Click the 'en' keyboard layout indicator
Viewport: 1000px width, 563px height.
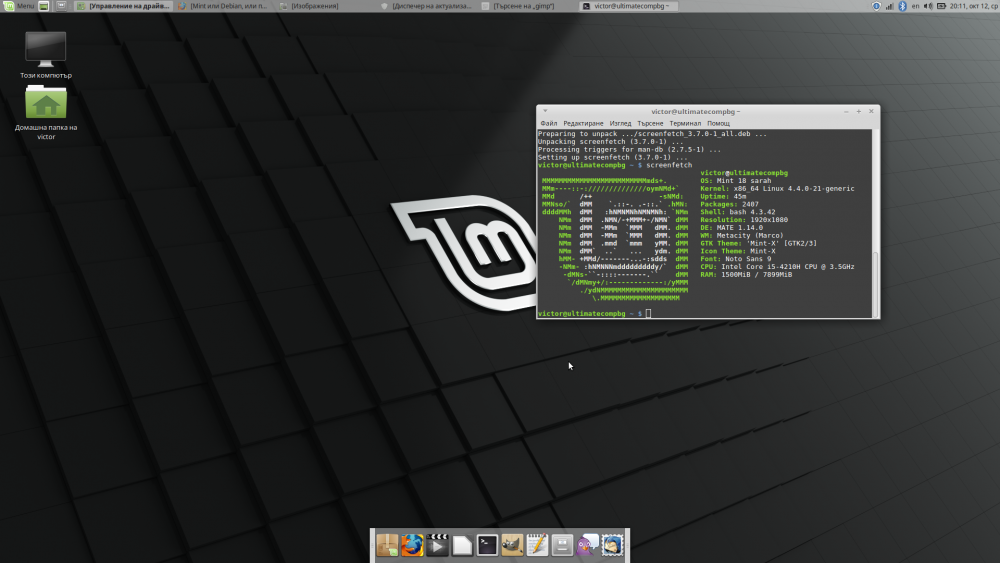point(915,6)
